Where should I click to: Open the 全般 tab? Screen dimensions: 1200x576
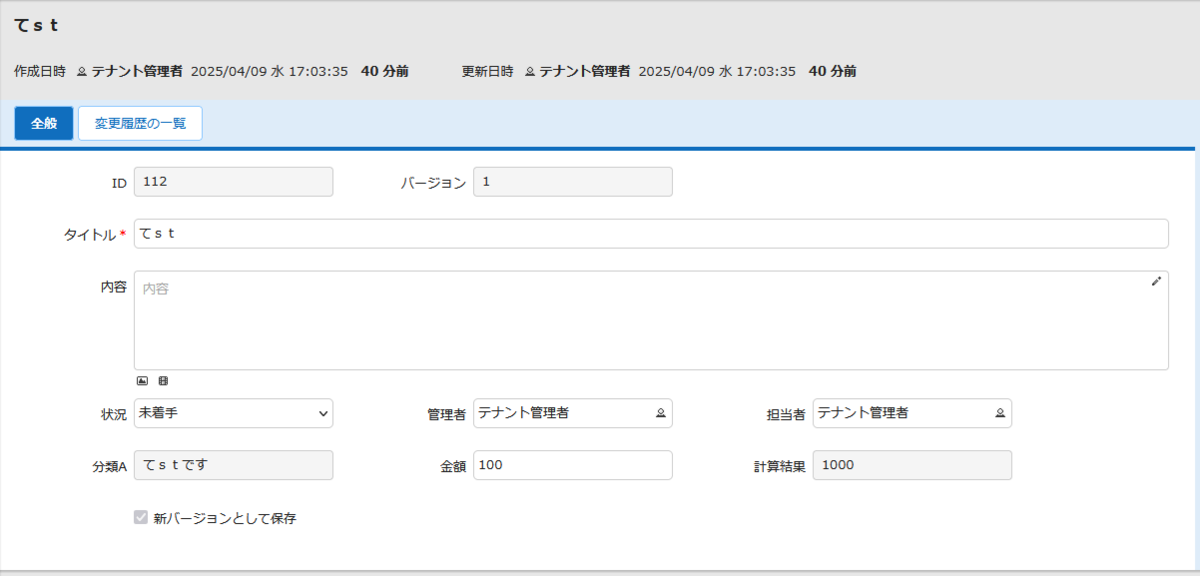point(44,124)
